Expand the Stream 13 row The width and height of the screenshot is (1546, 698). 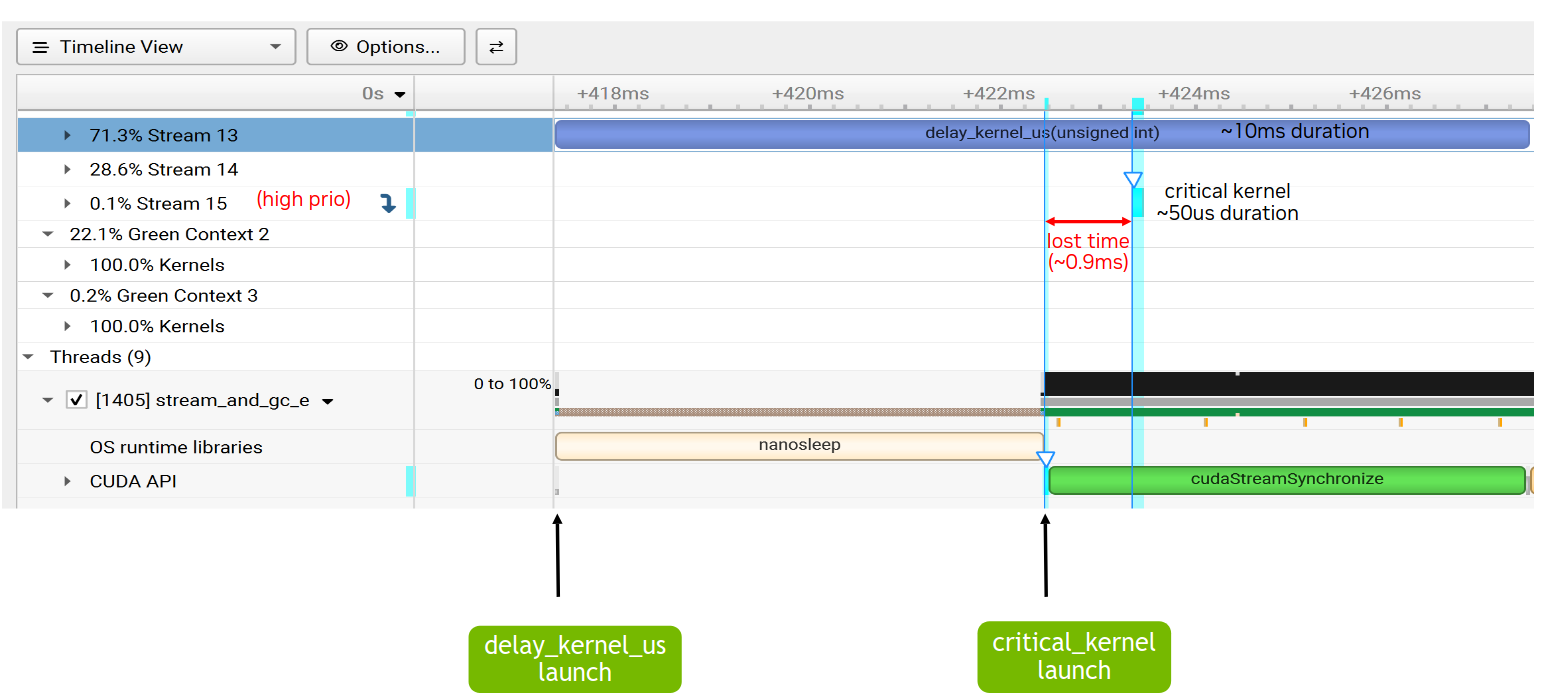pyautogui.click(x=68, y=135)
